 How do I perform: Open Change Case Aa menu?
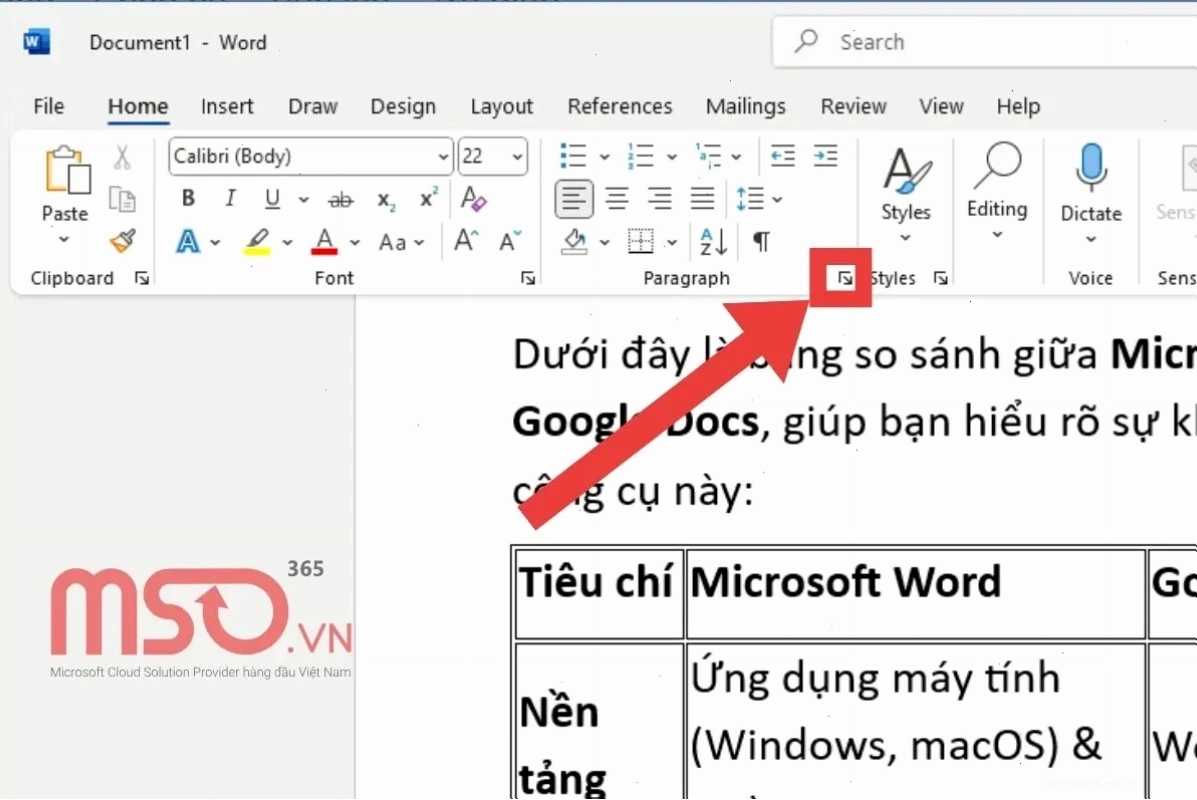[x=402, y=243]
